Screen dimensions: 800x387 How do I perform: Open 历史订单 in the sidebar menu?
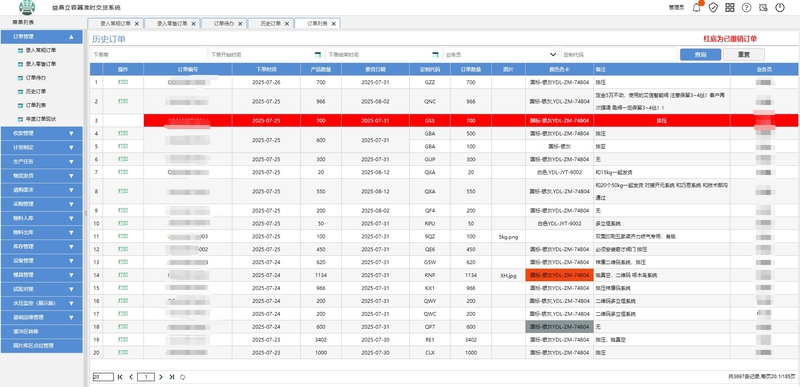(36, 92)
